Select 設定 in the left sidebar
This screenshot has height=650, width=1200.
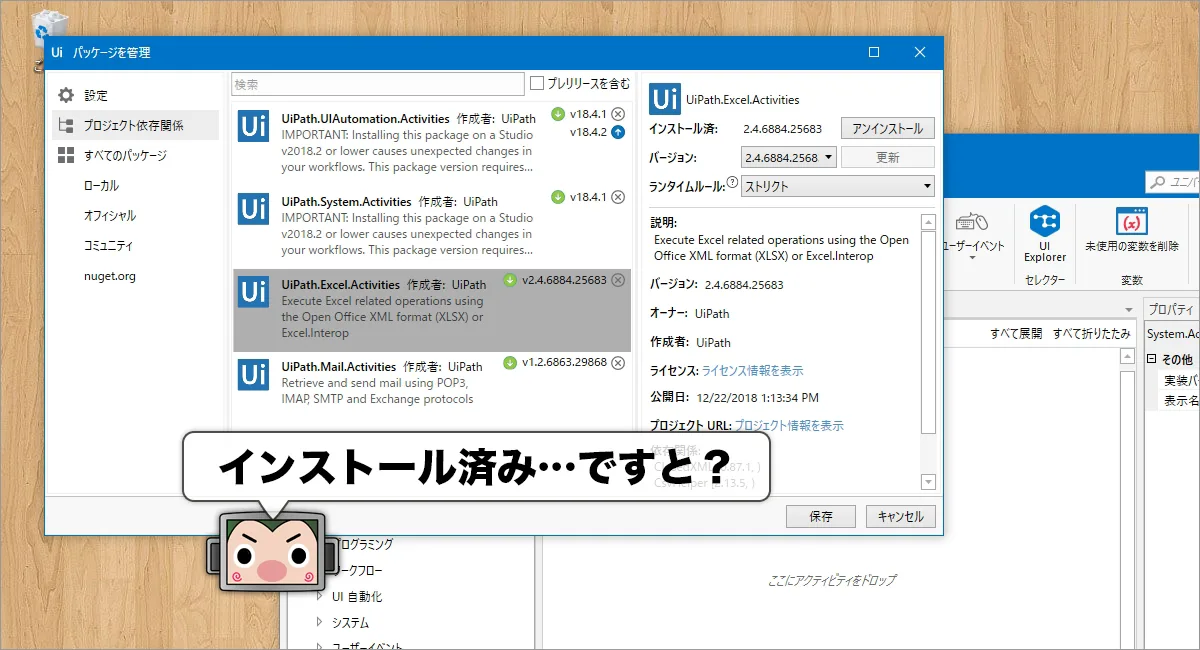point(96,95)
